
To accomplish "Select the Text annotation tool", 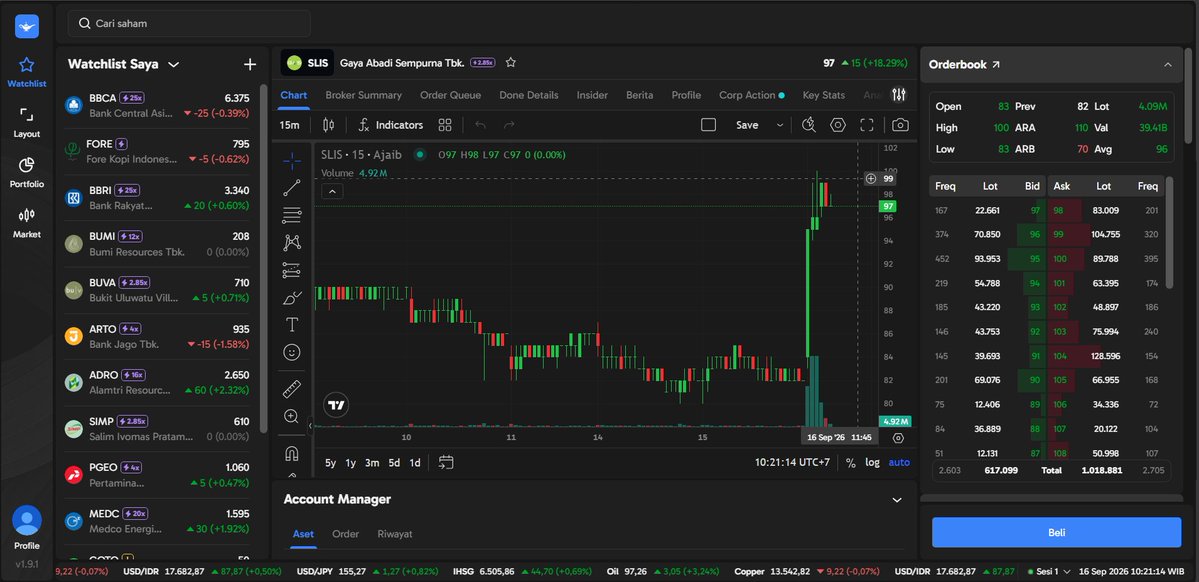I will [291, 325].
